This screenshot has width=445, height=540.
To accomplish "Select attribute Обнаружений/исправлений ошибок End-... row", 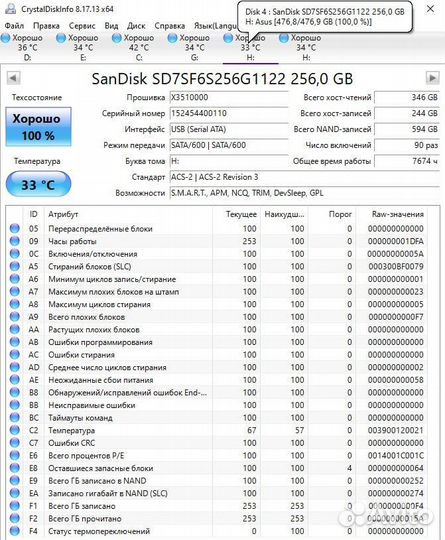I will [x=217, y=393].
